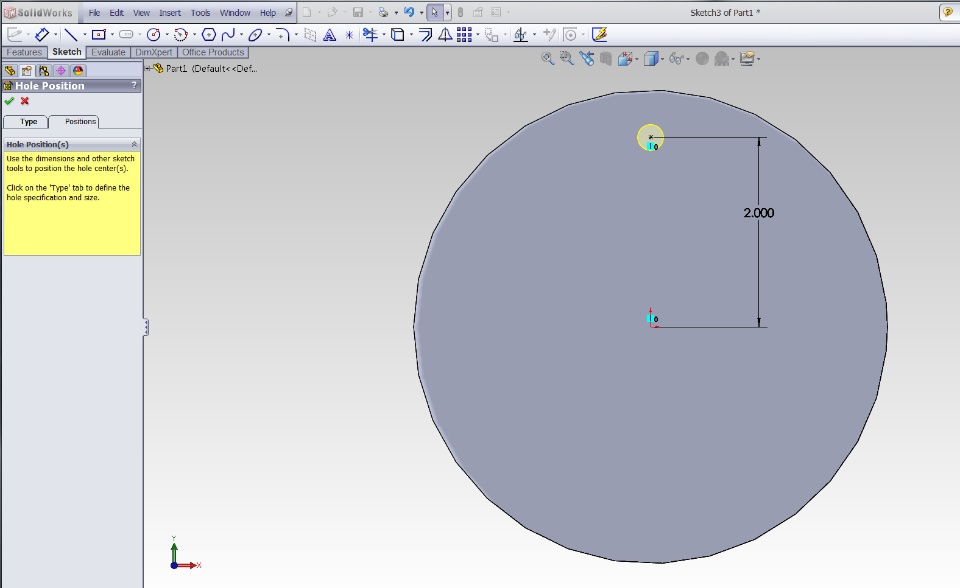Open the Insert menu

click(x=170, y=13)
